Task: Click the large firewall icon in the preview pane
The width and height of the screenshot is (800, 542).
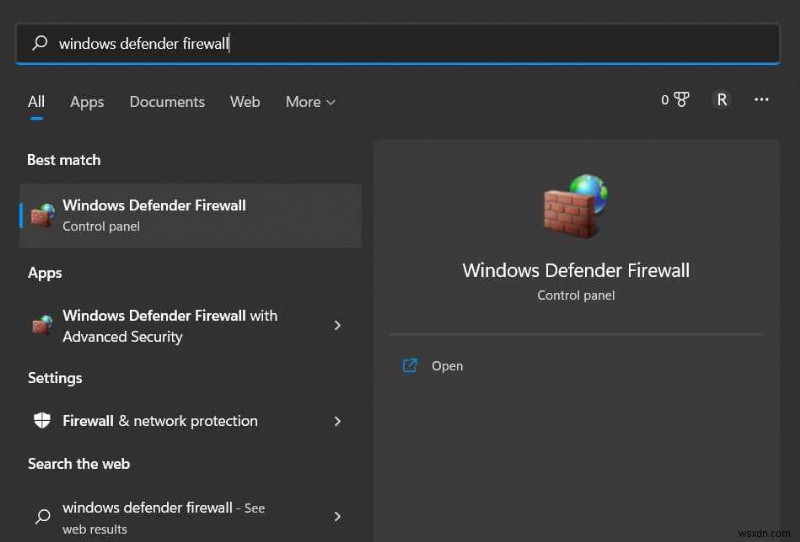Action: click(x=576, y=206)
